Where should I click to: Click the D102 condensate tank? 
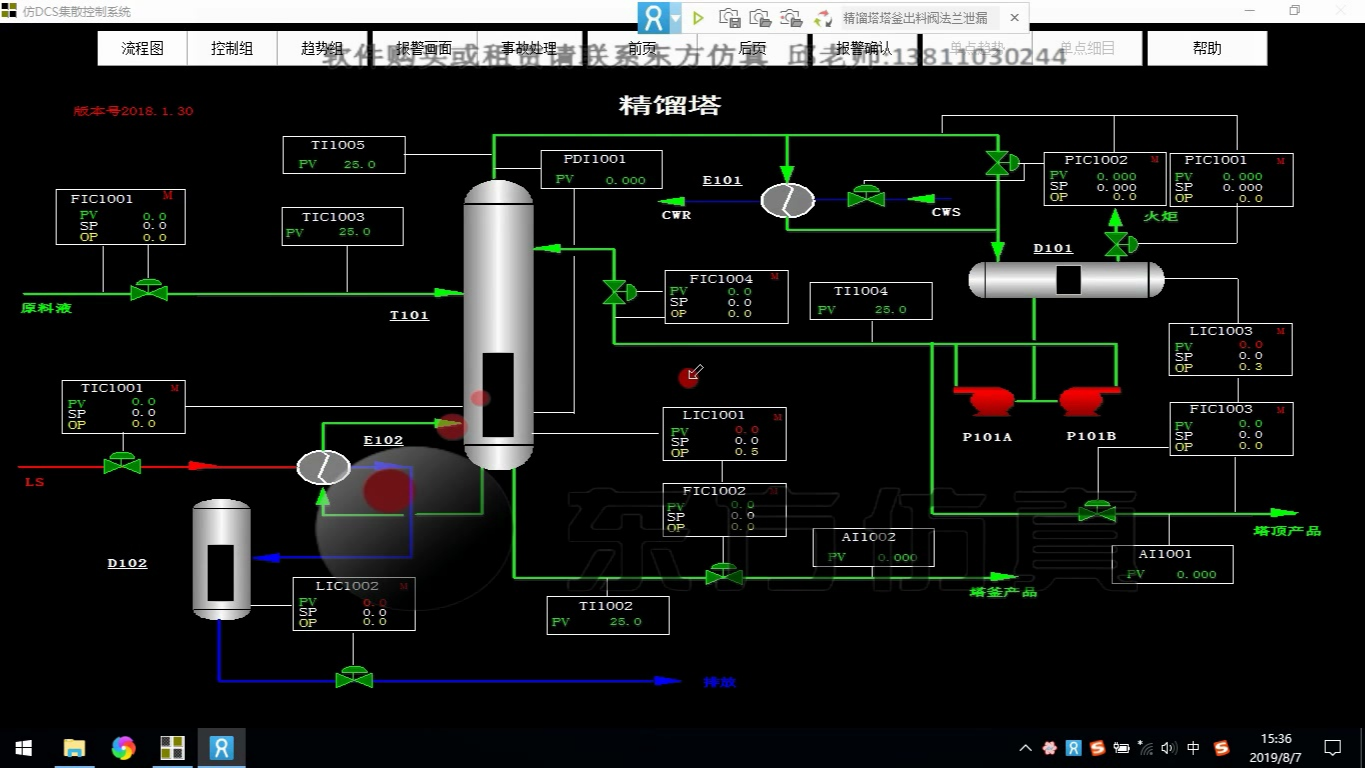tap(221, 559)
